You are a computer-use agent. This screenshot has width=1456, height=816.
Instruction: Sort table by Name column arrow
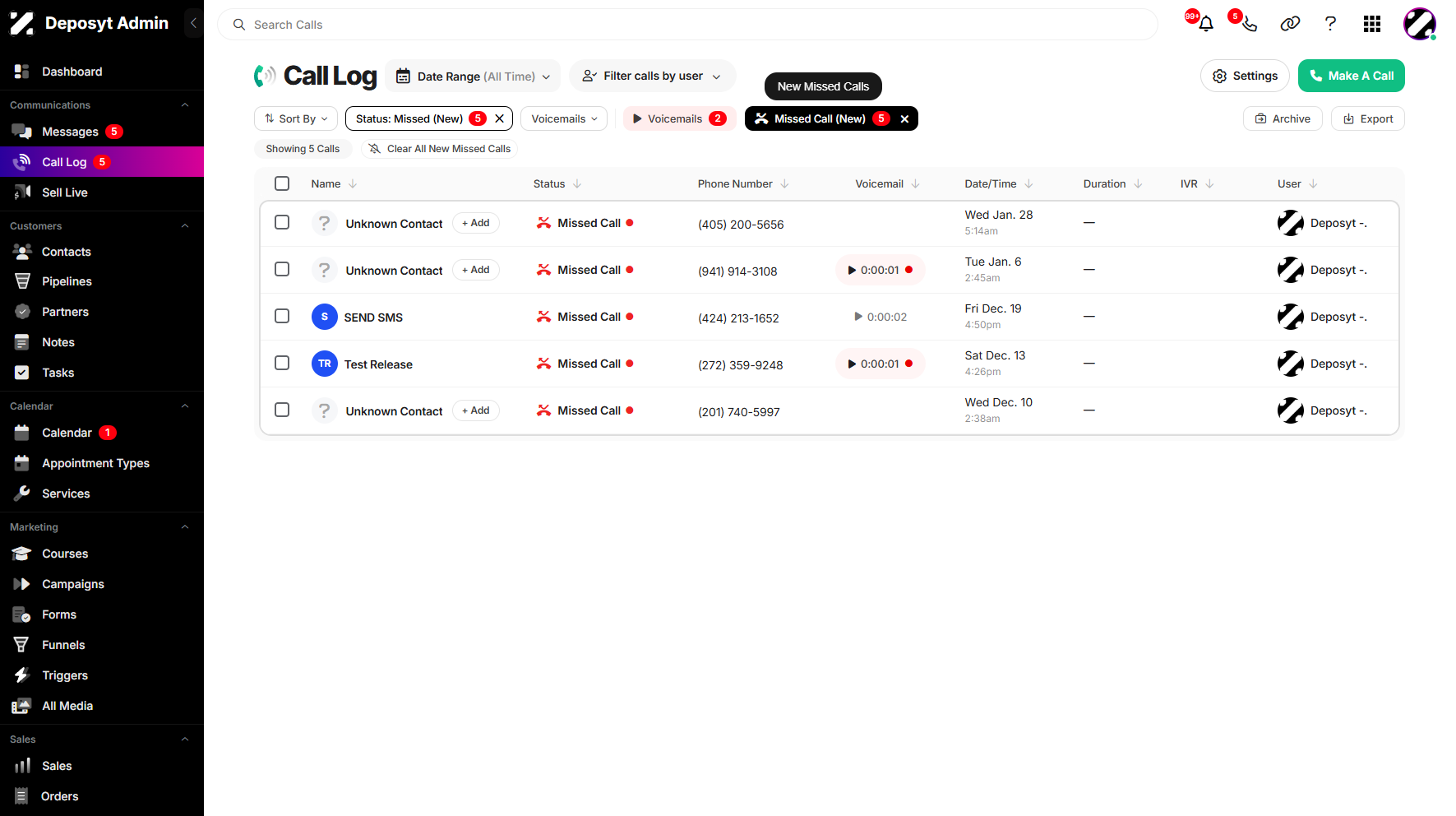tap(353, 183)
